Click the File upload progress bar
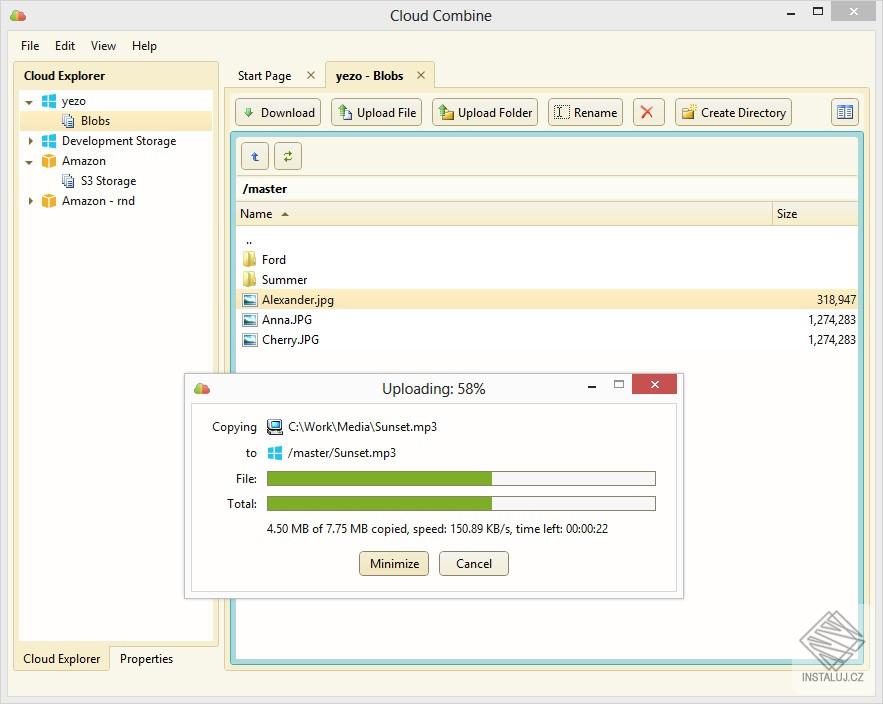Screen dimensions: 883x704 [x=460, y=479]
